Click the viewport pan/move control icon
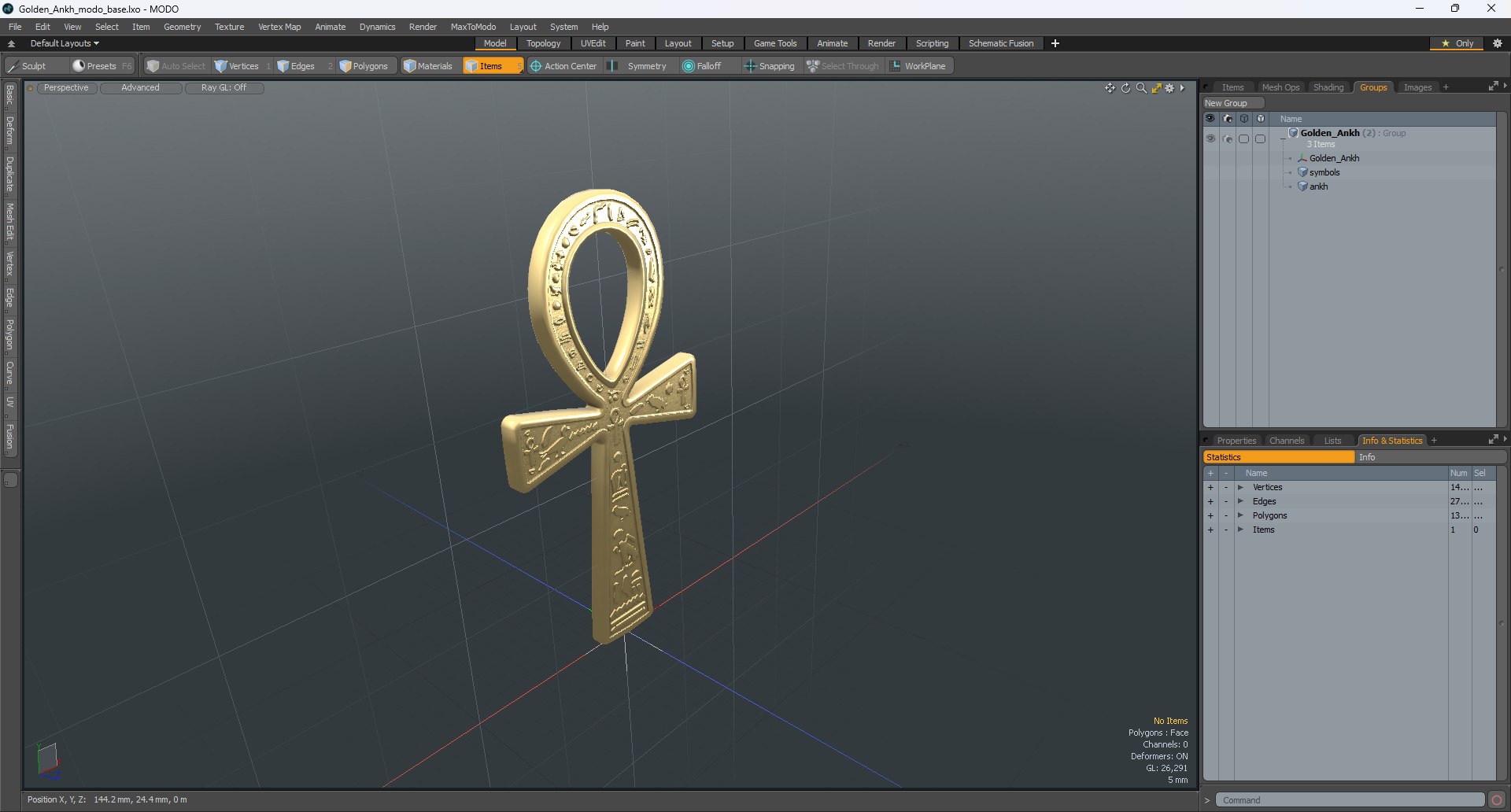 (1110, 88)
